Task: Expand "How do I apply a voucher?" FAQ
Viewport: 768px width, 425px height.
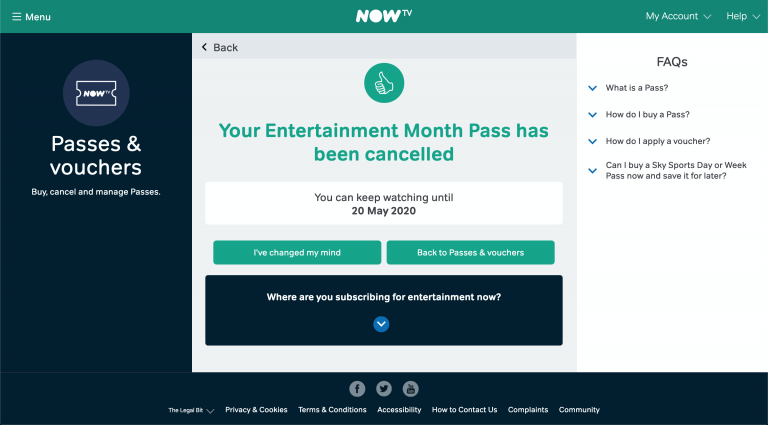Action: click(657, 141)
